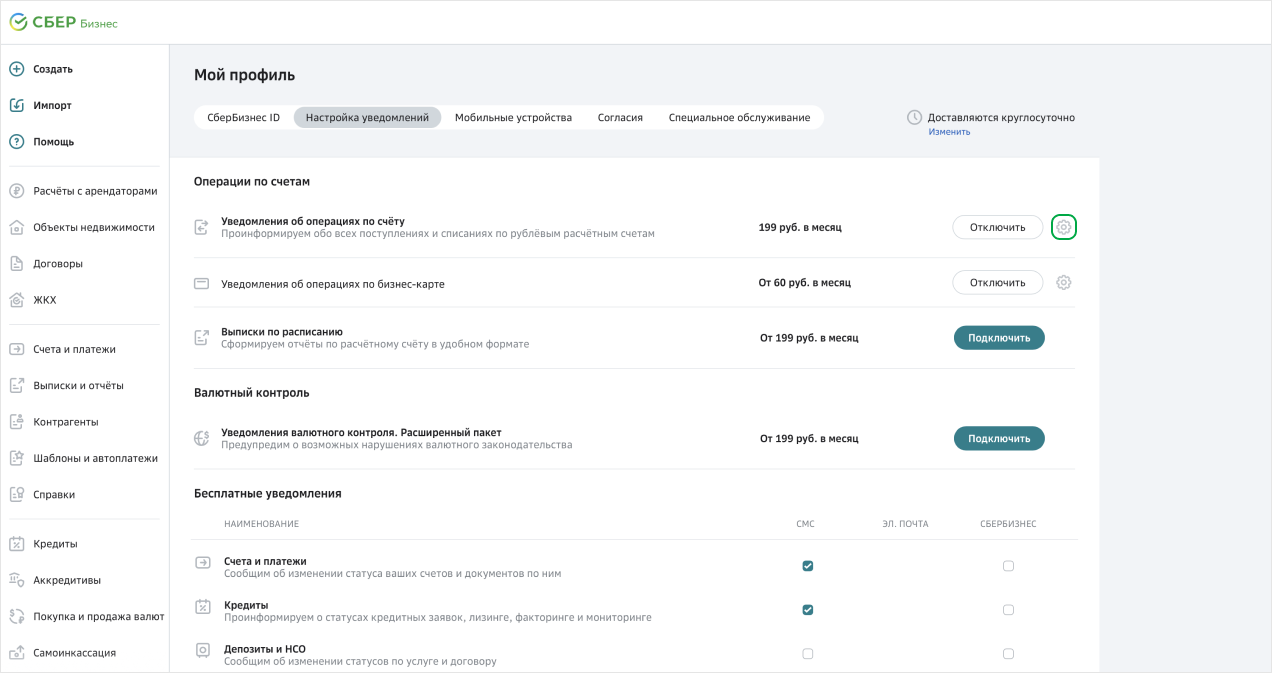Image resolution: width=1272 pixels, height=673 pixels.
Task: Click the Выписки и отчёты sidebar icon
Action: pos(16,385)
